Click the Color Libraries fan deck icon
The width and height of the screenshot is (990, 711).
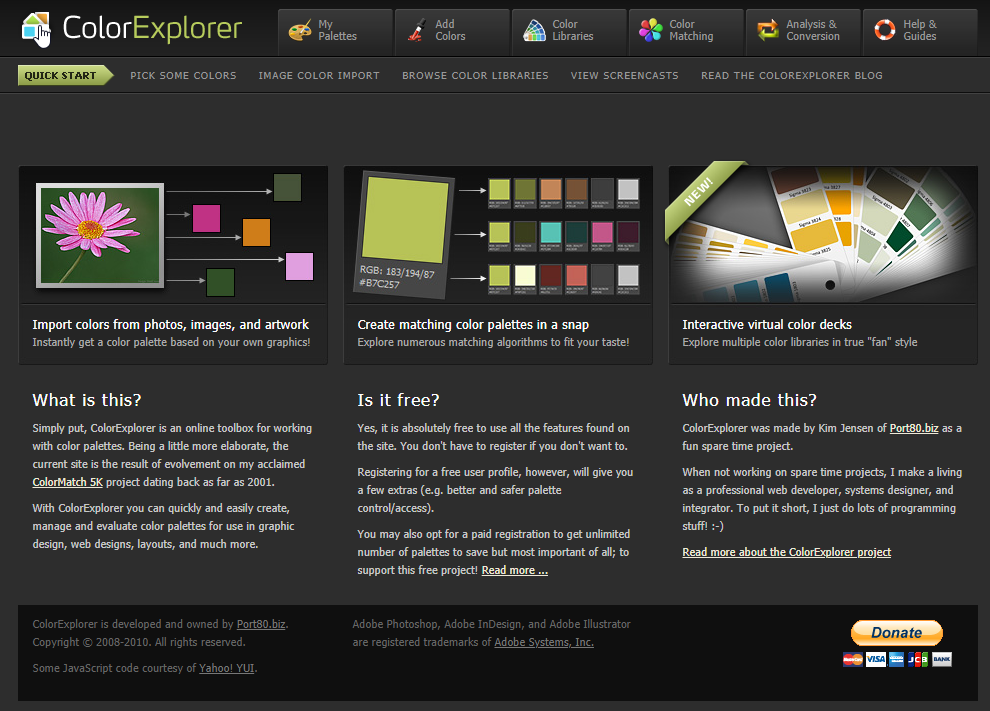[534, 30]
